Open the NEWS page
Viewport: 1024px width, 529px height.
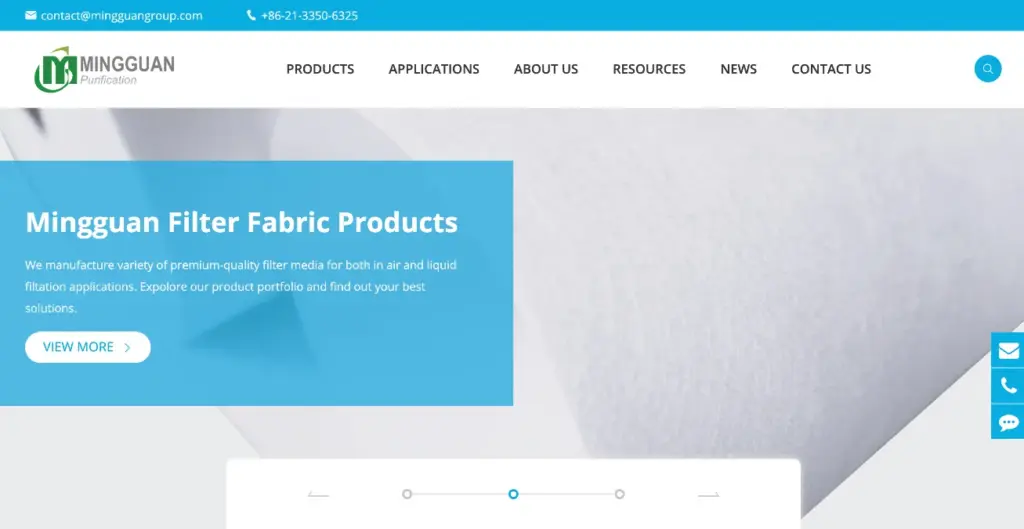[x=739, y=69]
